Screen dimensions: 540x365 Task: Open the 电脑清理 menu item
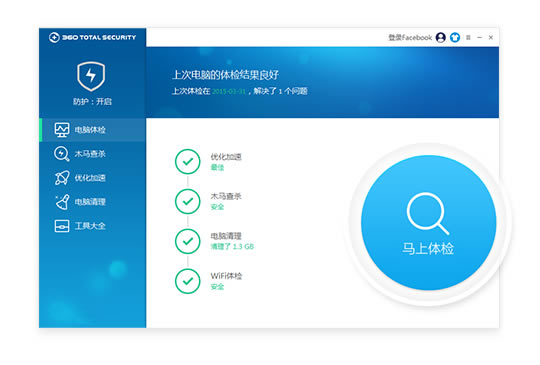click(93, 202)
